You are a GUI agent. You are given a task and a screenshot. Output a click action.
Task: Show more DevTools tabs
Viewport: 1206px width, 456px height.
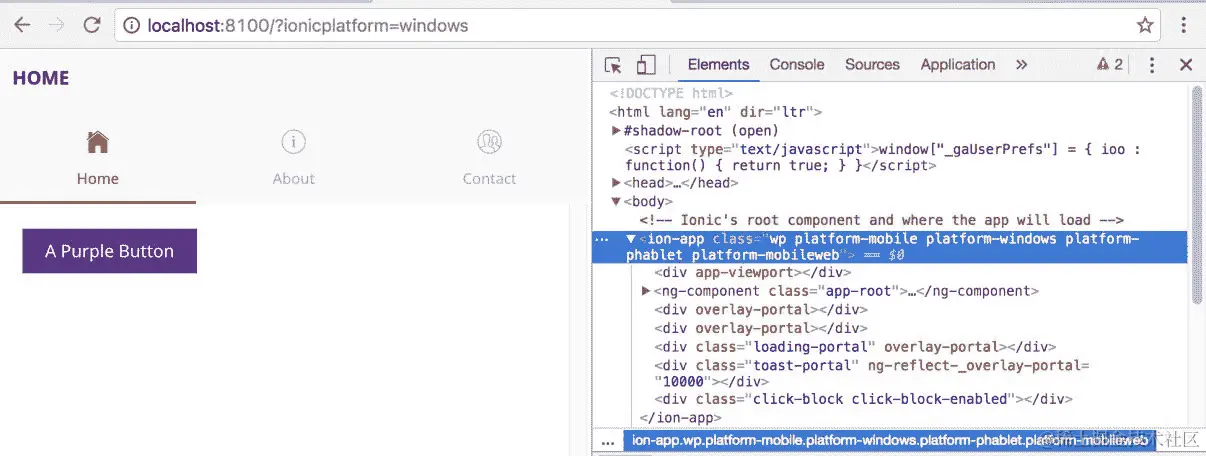[1021, 65]
